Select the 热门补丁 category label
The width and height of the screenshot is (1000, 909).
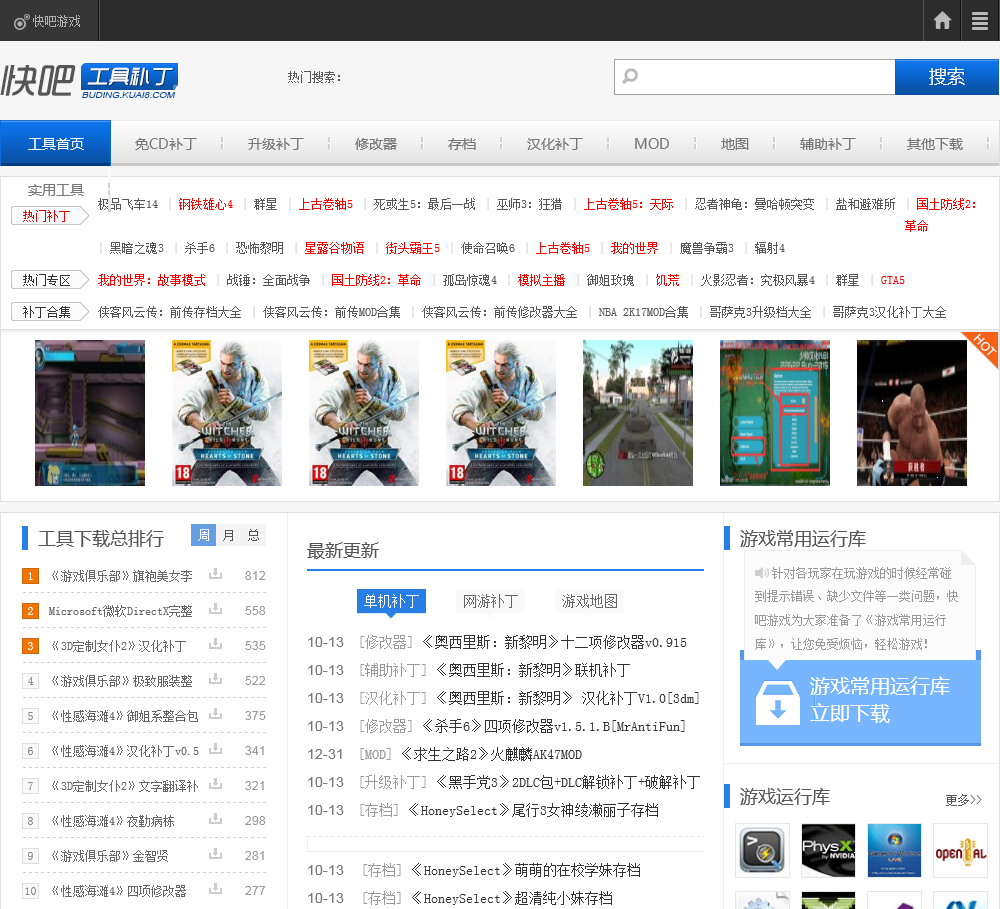pos(49,216)
